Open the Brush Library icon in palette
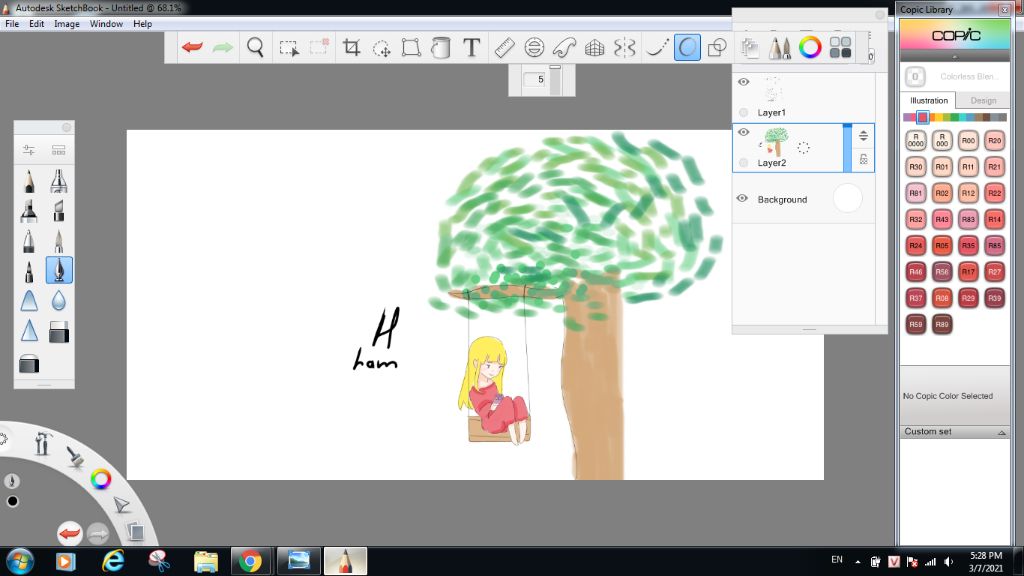The height and width of the screenshot is (576, 1024). pyautogui.click(x=59, y=150)
